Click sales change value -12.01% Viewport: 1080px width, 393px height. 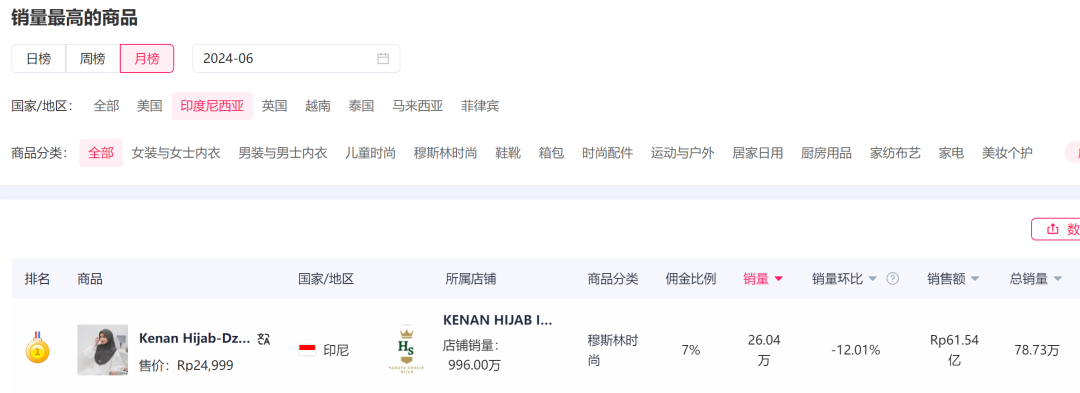click(855, 350)
